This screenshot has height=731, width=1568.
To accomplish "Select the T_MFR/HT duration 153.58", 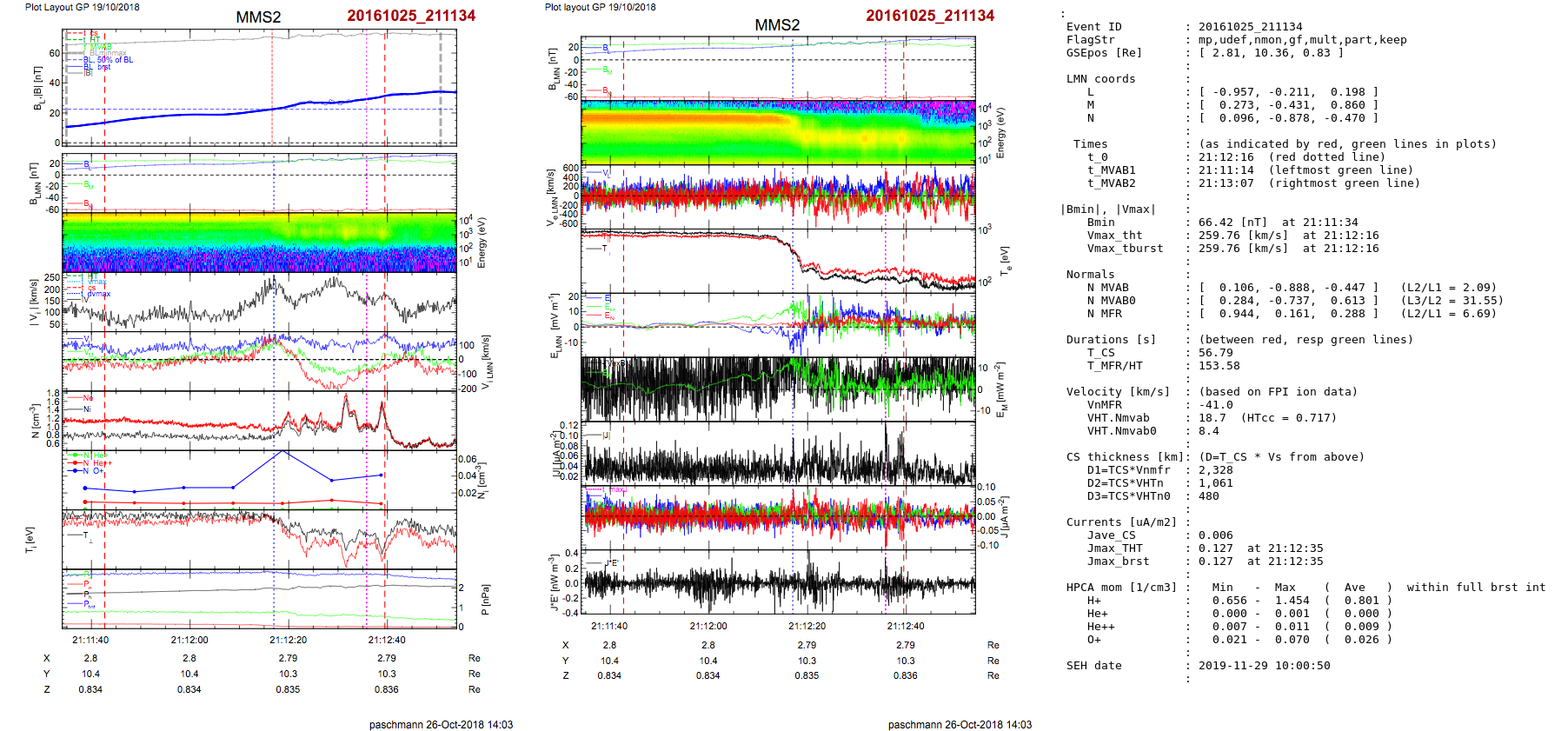I will 1219,366.
